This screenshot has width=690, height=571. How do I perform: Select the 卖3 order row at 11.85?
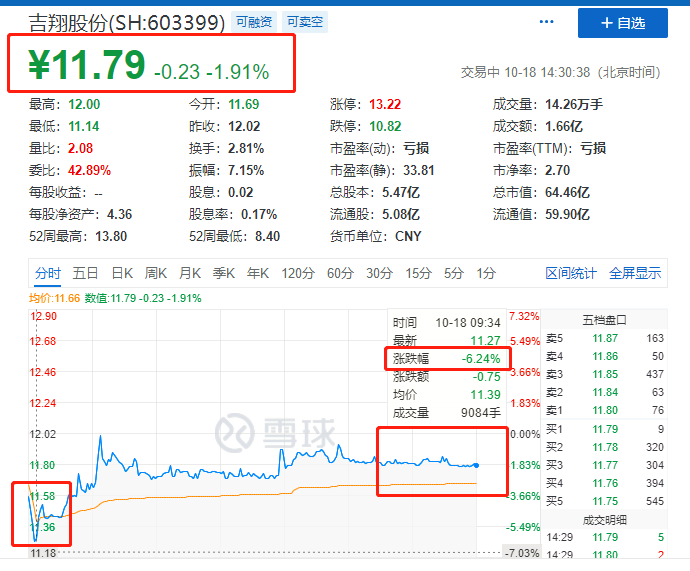pyautogui.click(x=605, y=374)
